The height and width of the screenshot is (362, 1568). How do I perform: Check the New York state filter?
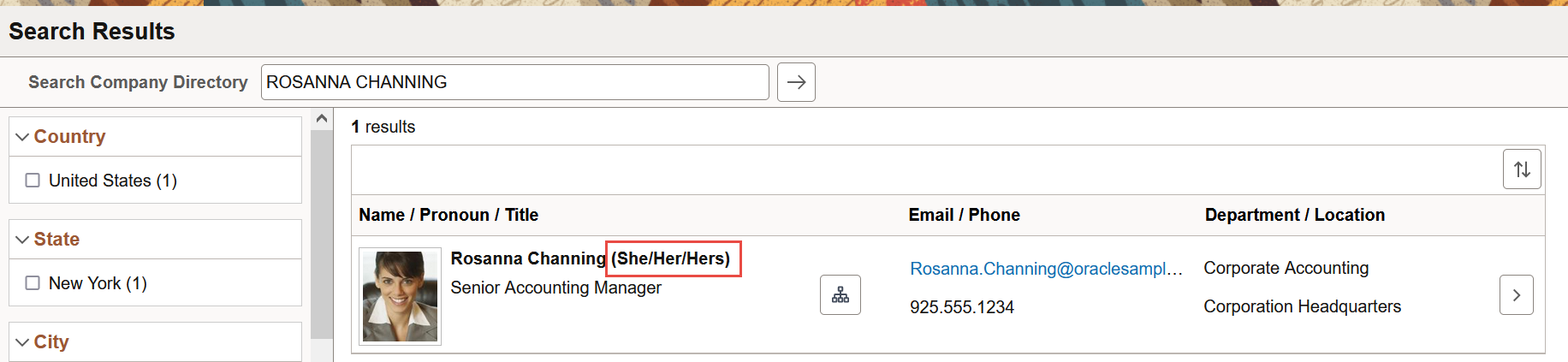(x=33, y=283)
